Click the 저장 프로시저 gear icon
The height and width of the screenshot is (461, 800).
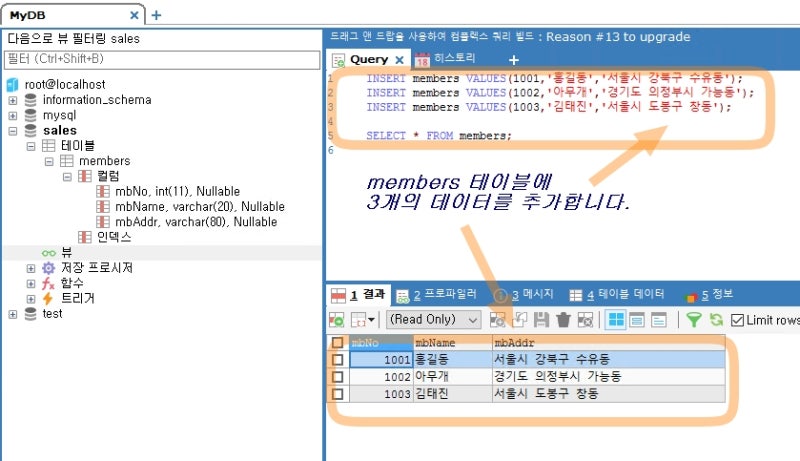tap(48, 268)
